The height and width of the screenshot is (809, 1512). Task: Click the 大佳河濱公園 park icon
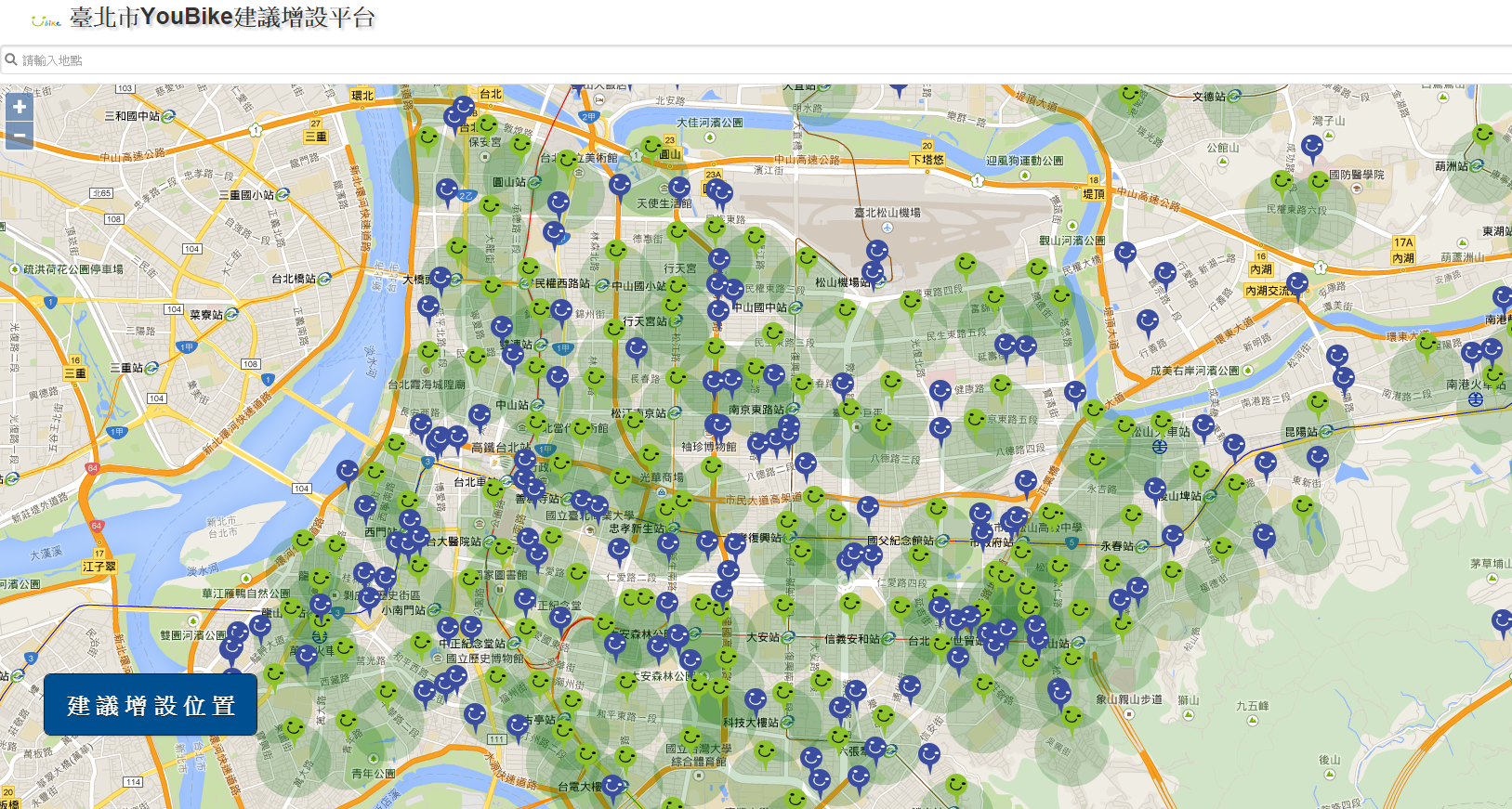tap(710, 137)
